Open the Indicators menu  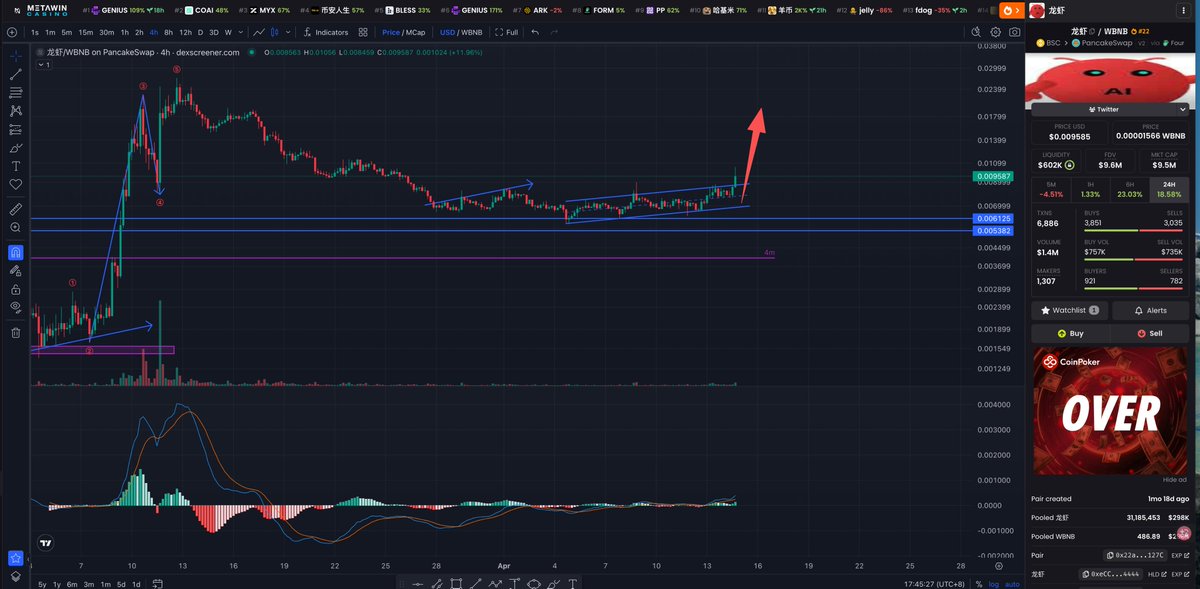click(x=326, y=32)
